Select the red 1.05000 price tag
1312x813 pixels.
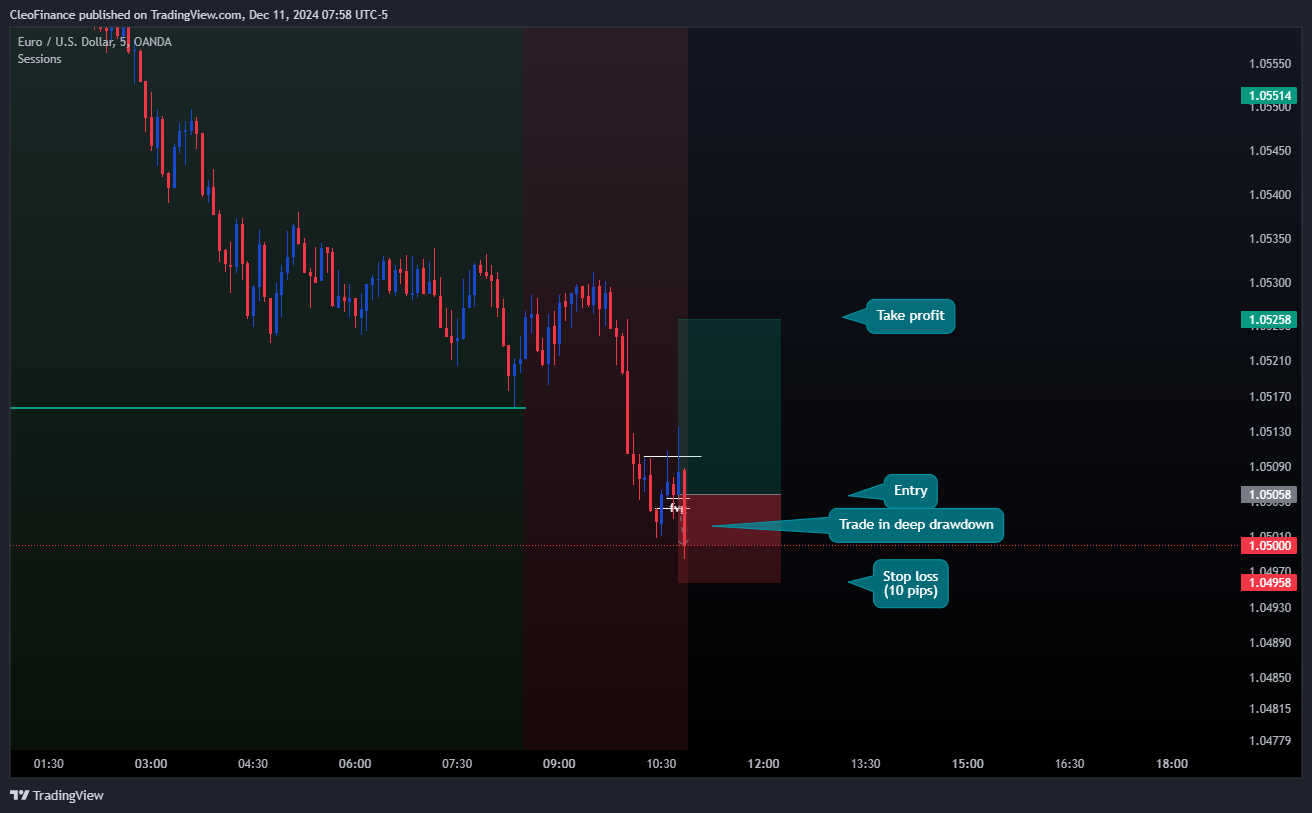coord(1268,545)
